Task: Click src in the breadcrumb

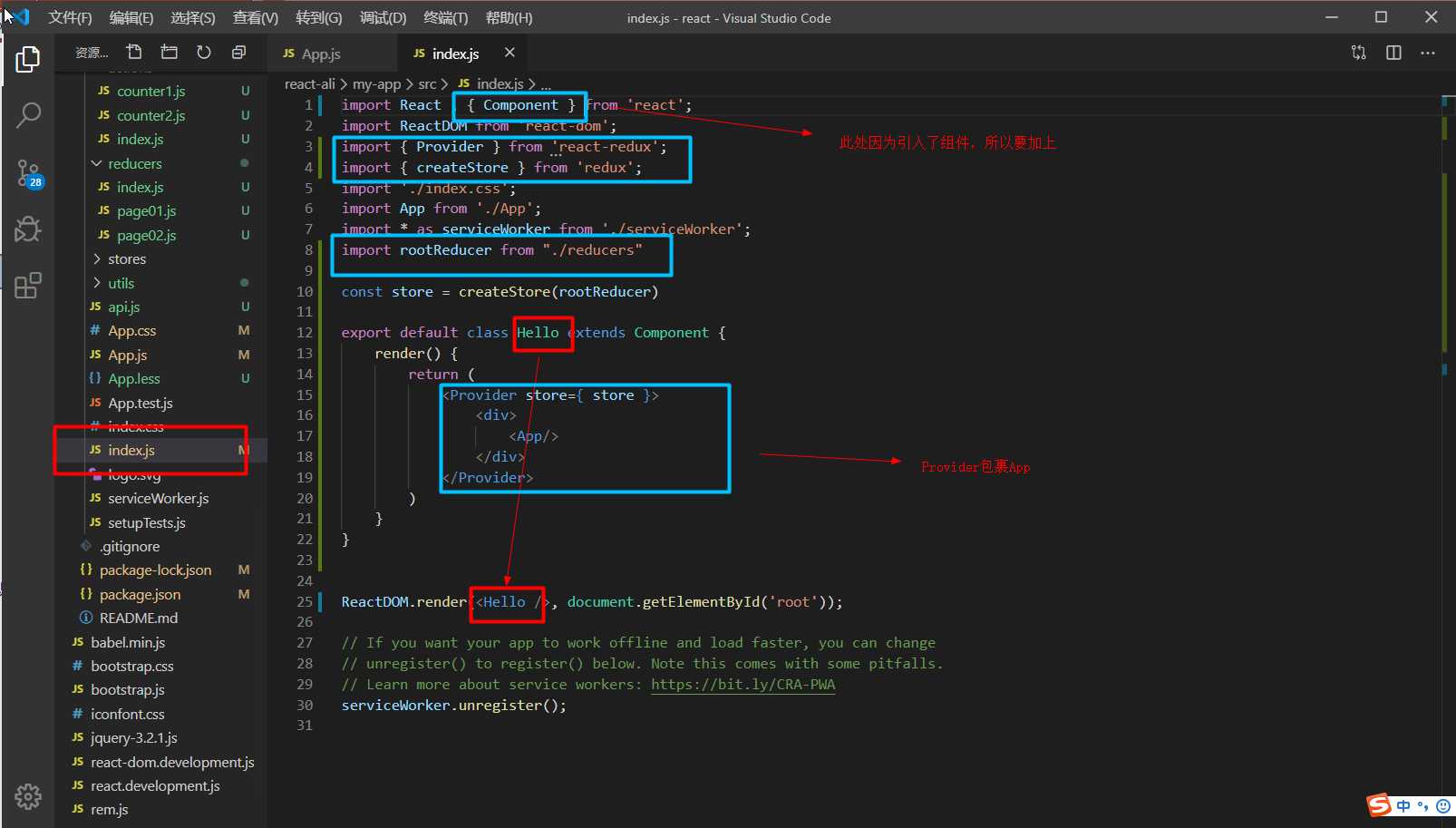Action: [x=427, y=84]
